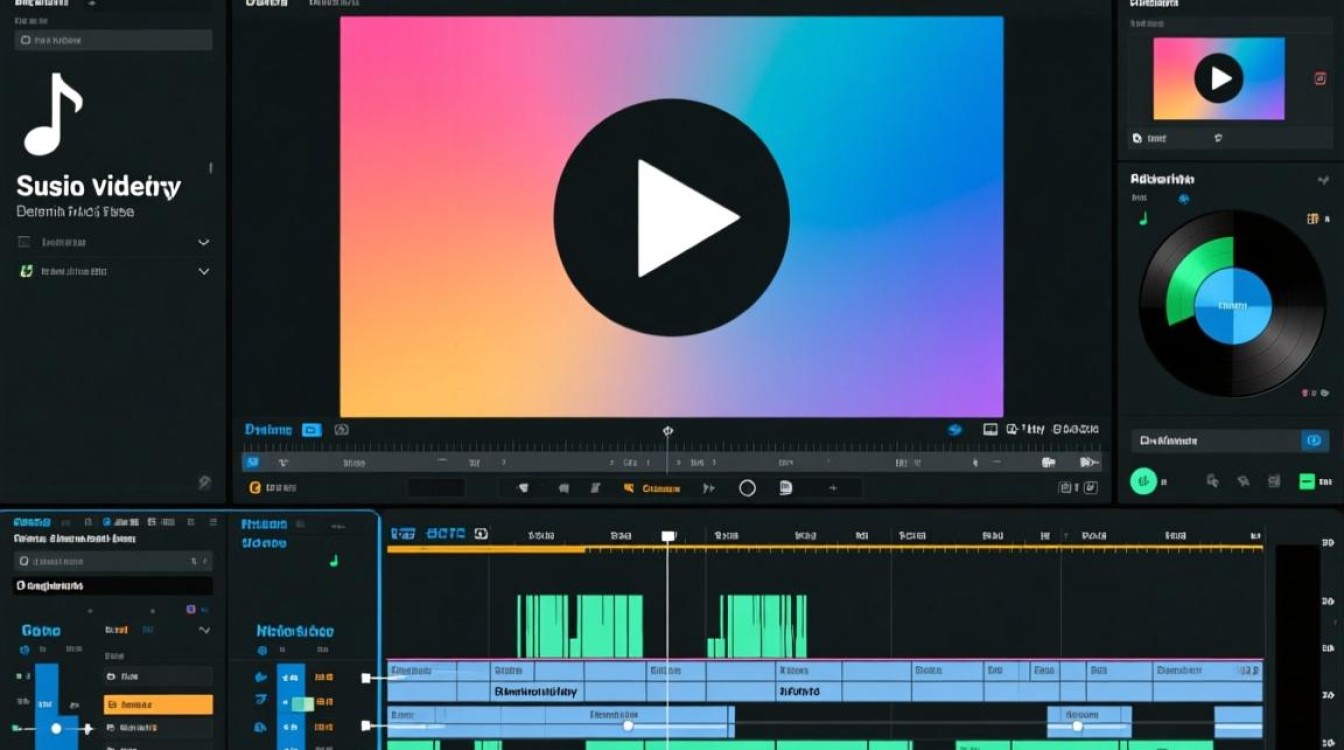The image size is (1344, 750).
Task: Open the chevron dropdown in bottom-left mixer panel
Action: [x=204, y=630]
